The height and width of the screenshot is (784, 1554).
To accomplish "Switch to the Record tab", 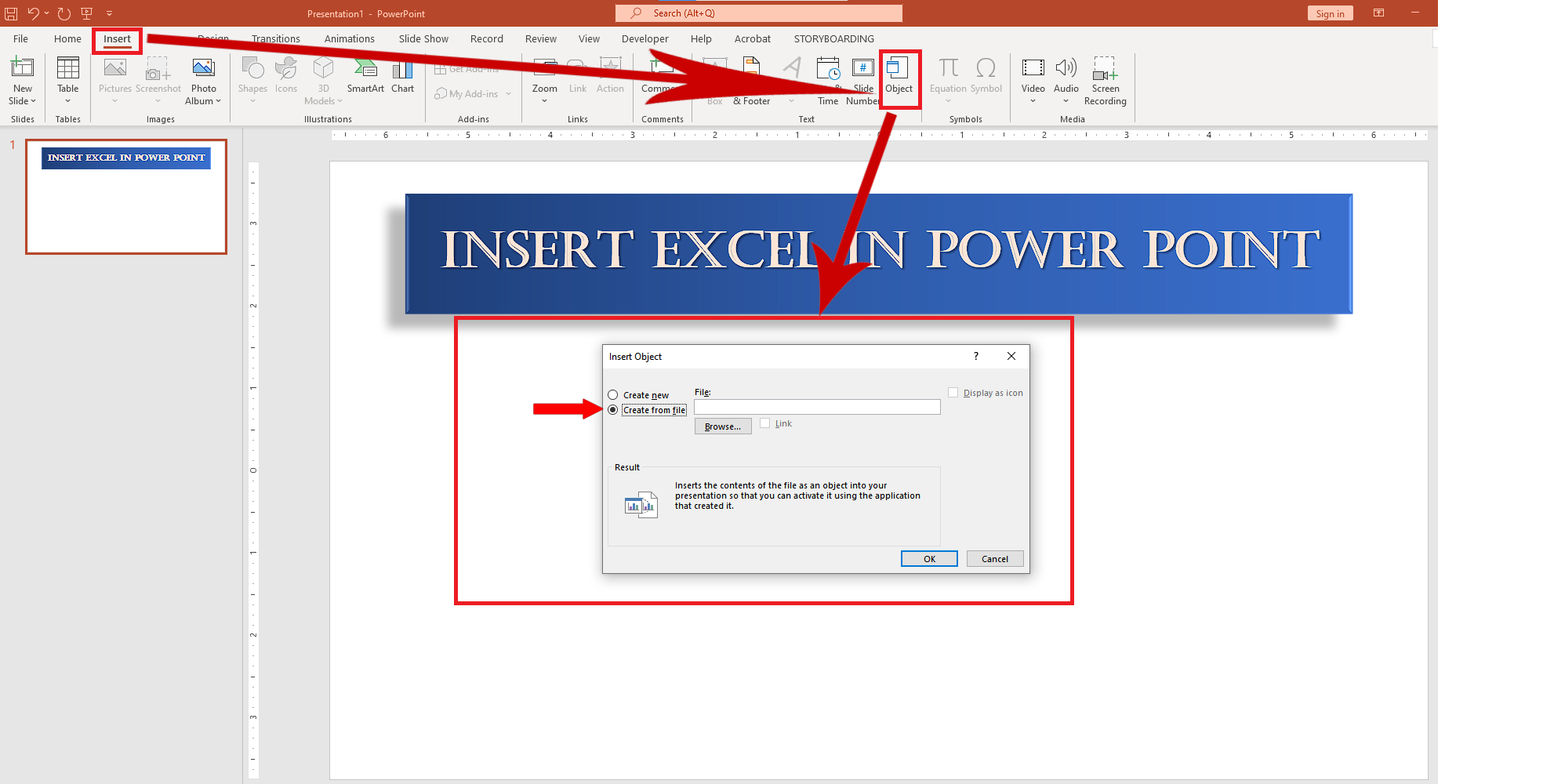I will coord(487,38).
